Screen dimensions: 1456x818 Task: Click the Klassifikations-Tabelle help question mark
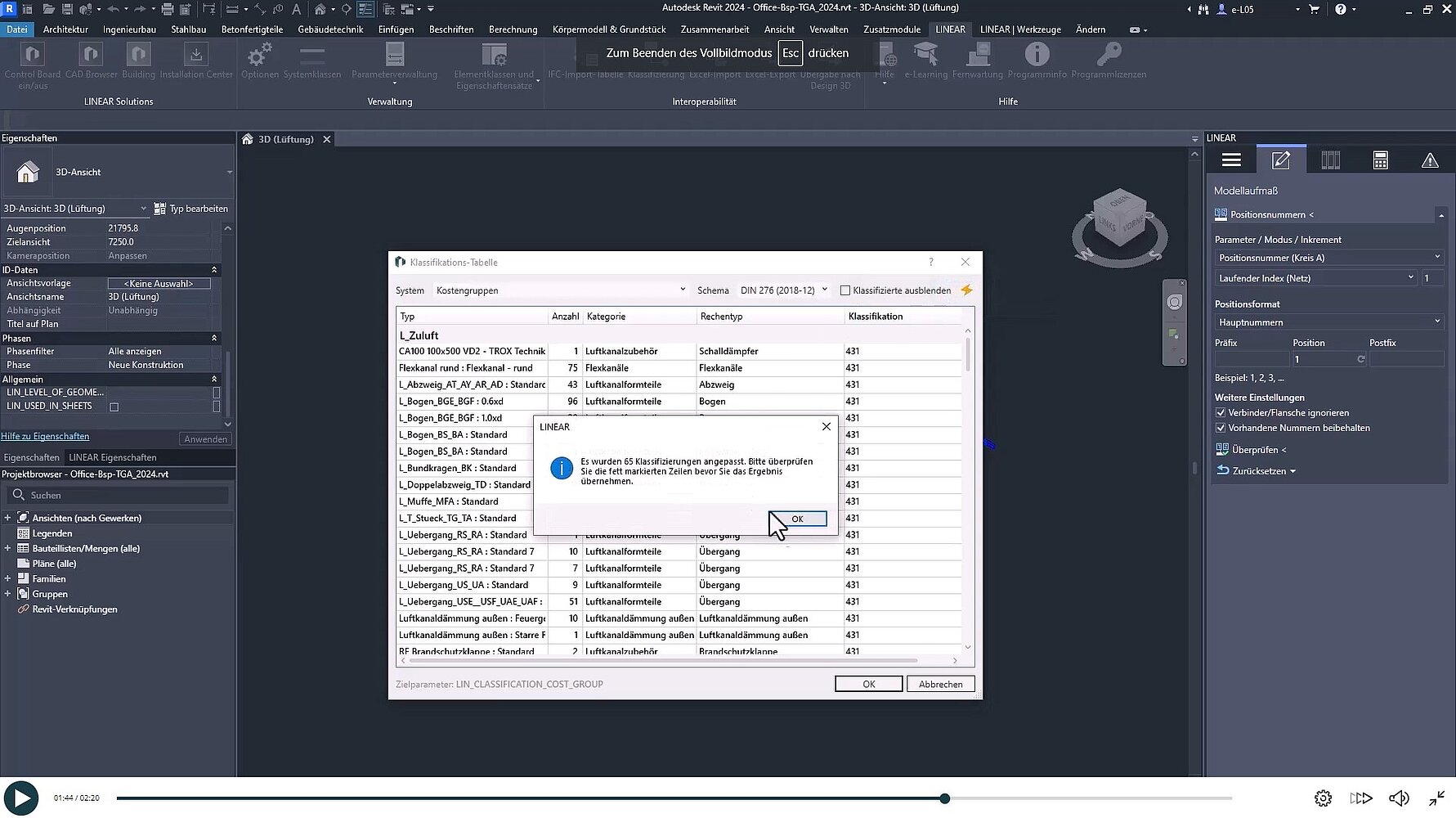click(930, 262)
